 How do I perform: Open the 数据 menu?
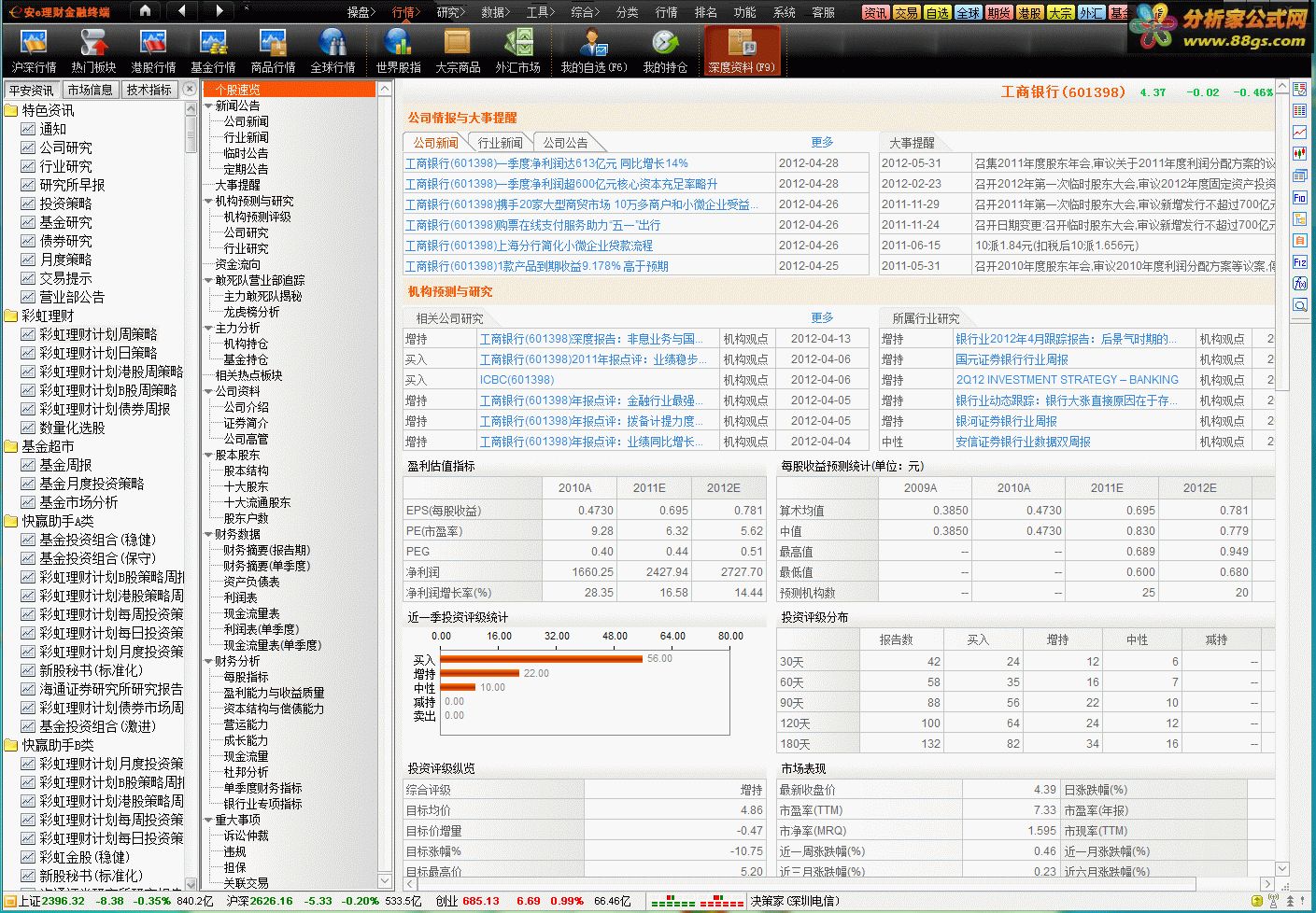pos(495,12)
